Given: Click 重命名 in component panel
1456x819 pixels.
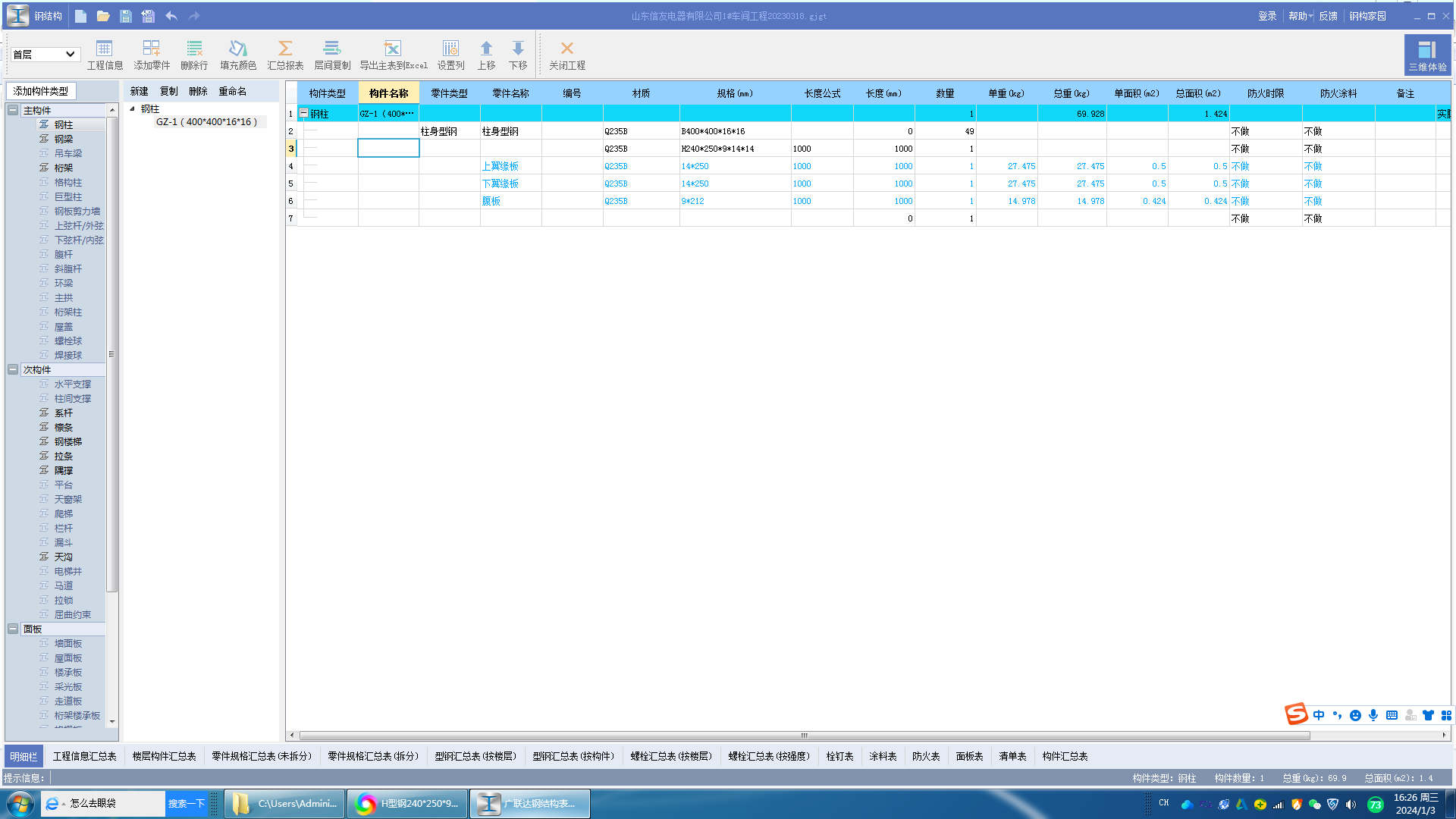Looking at the screenshot, I should click(x=232, y=92).
